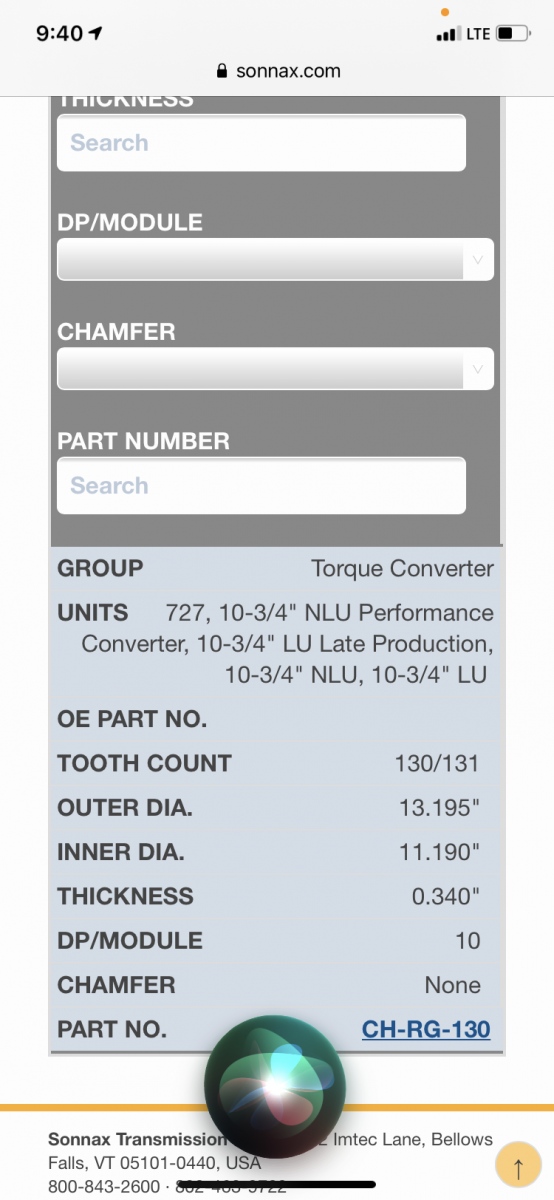
Task: Tap the 800-843-2600 phone number
Action: tap(103, 1186)
